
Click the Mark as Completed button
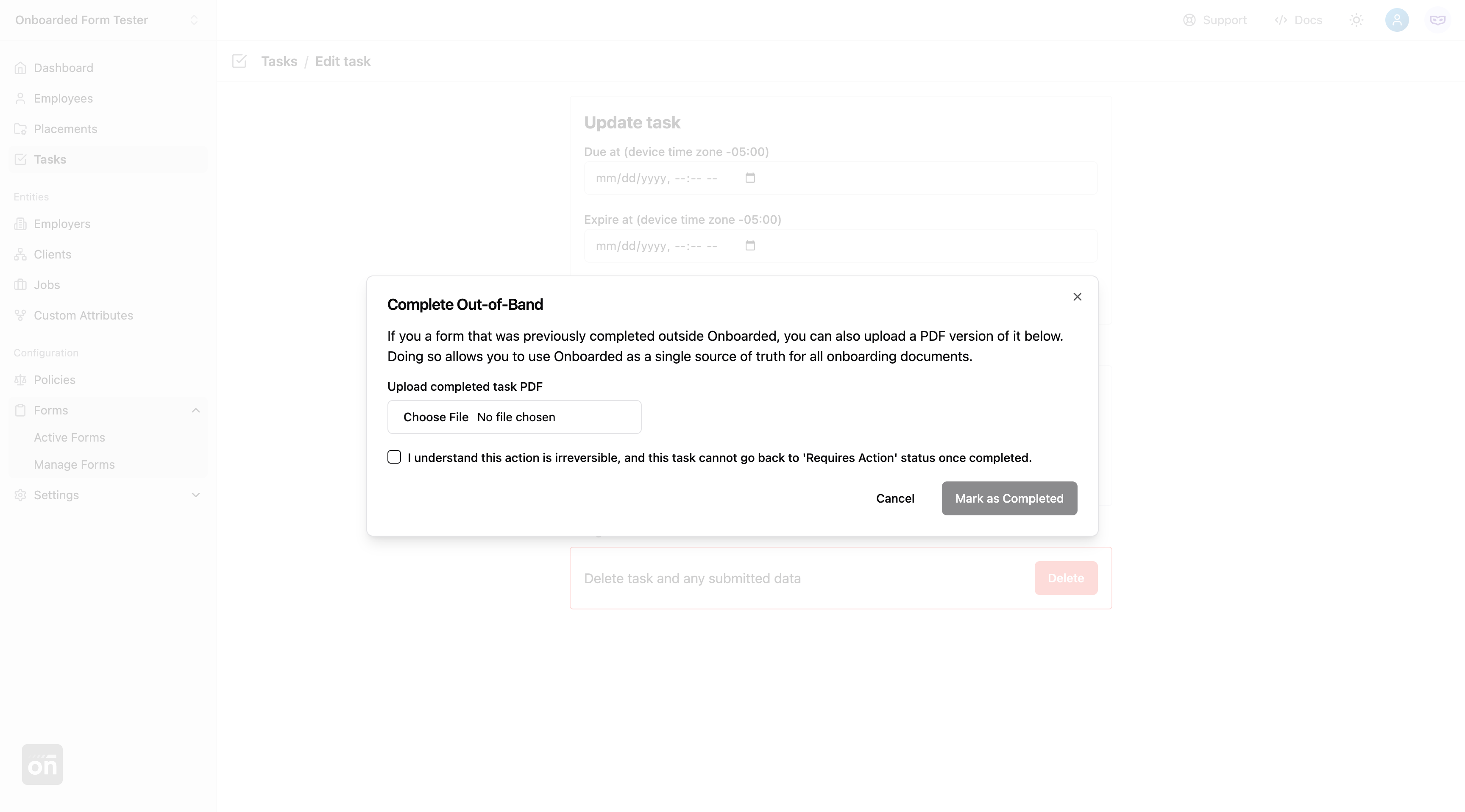(1009, 499)
